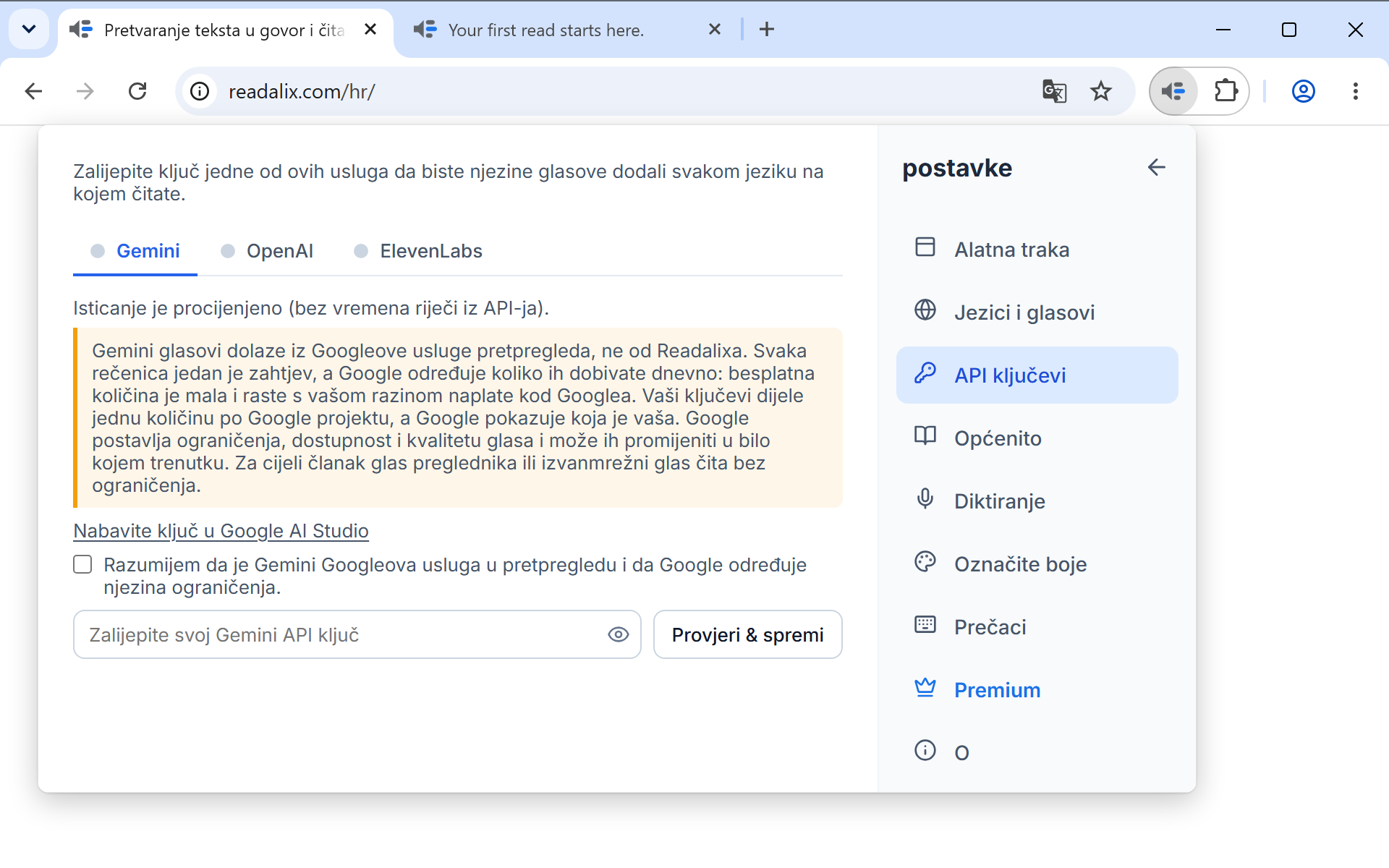Image resolution: width=1389 pixels, height=868 pixels.
Task: Open the browser extensions puzzle icon
Action: click(1226, 91)
